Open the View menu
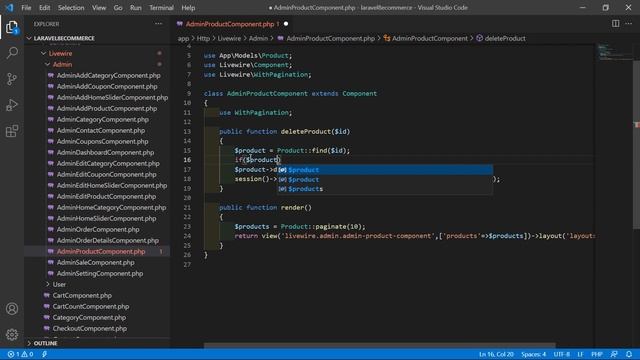640x360 pixels. (99, 8)
